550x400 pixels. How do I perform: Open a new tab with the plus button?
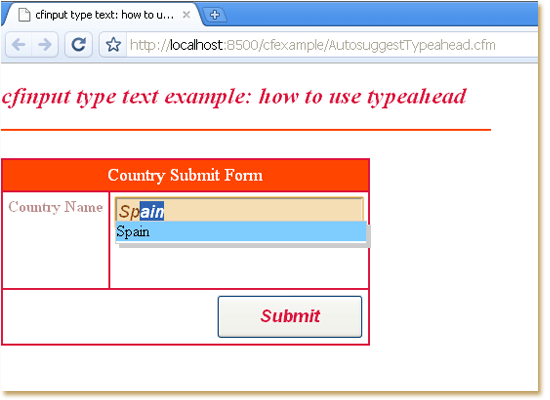point(215,15)
